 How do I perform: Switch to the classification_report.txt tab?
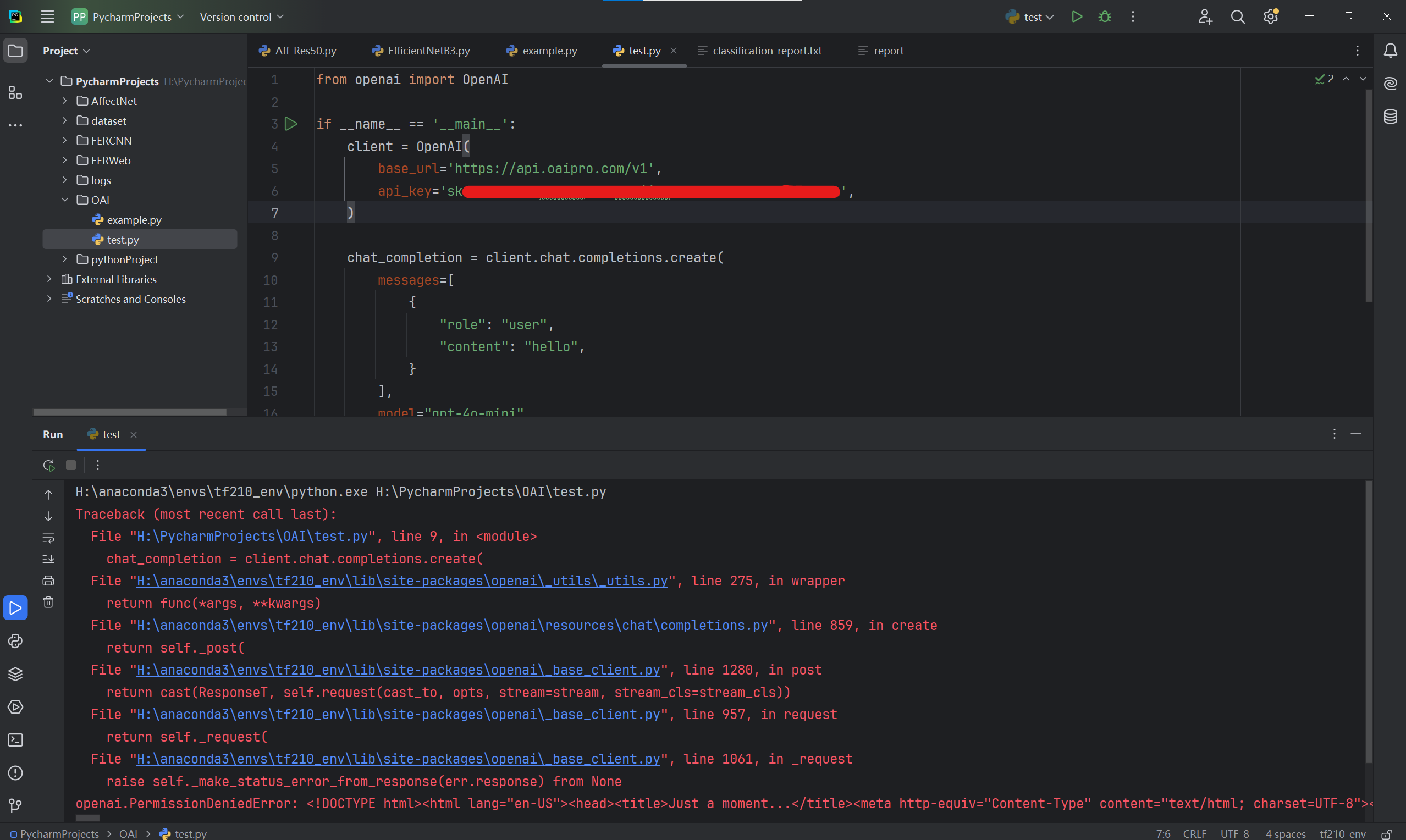(x=759, y=51)
